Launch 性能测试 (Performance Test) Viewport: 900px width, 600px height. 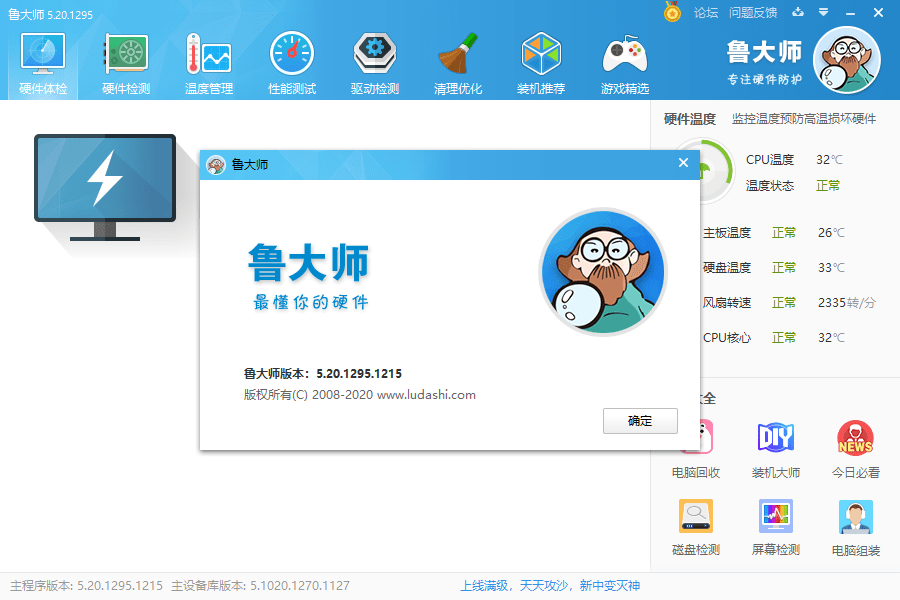pos(290,60)
